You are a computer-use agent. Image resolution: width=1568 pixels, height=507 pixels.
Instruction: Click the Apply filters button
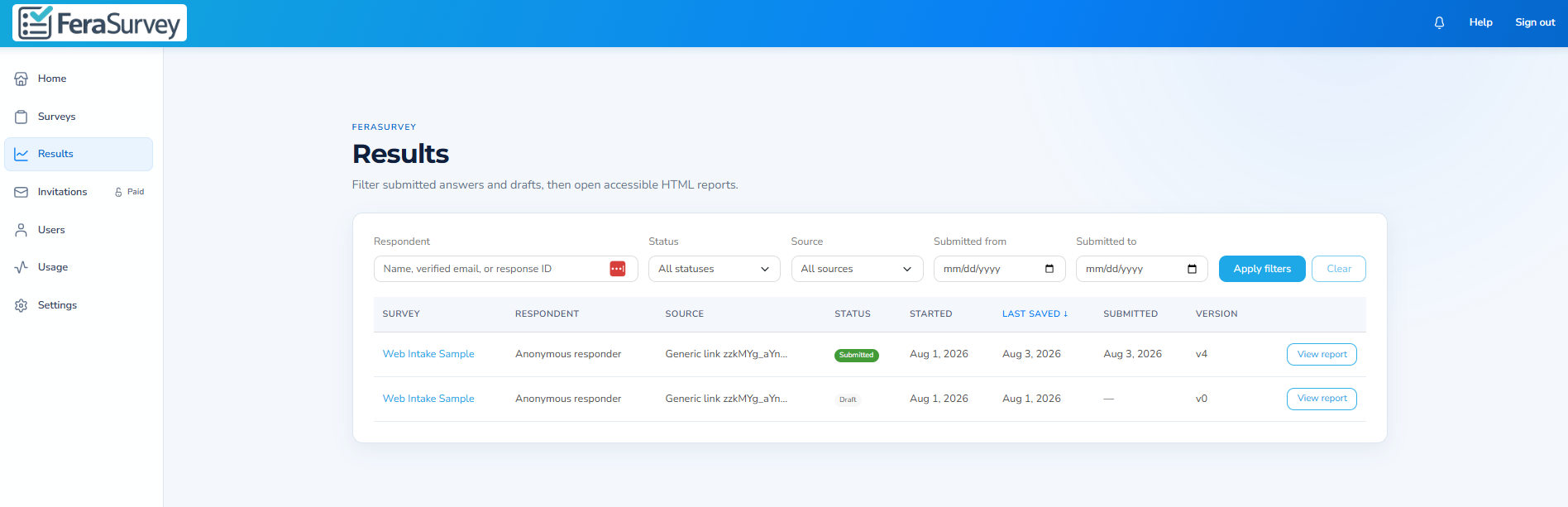click(x=1262, y=269)
